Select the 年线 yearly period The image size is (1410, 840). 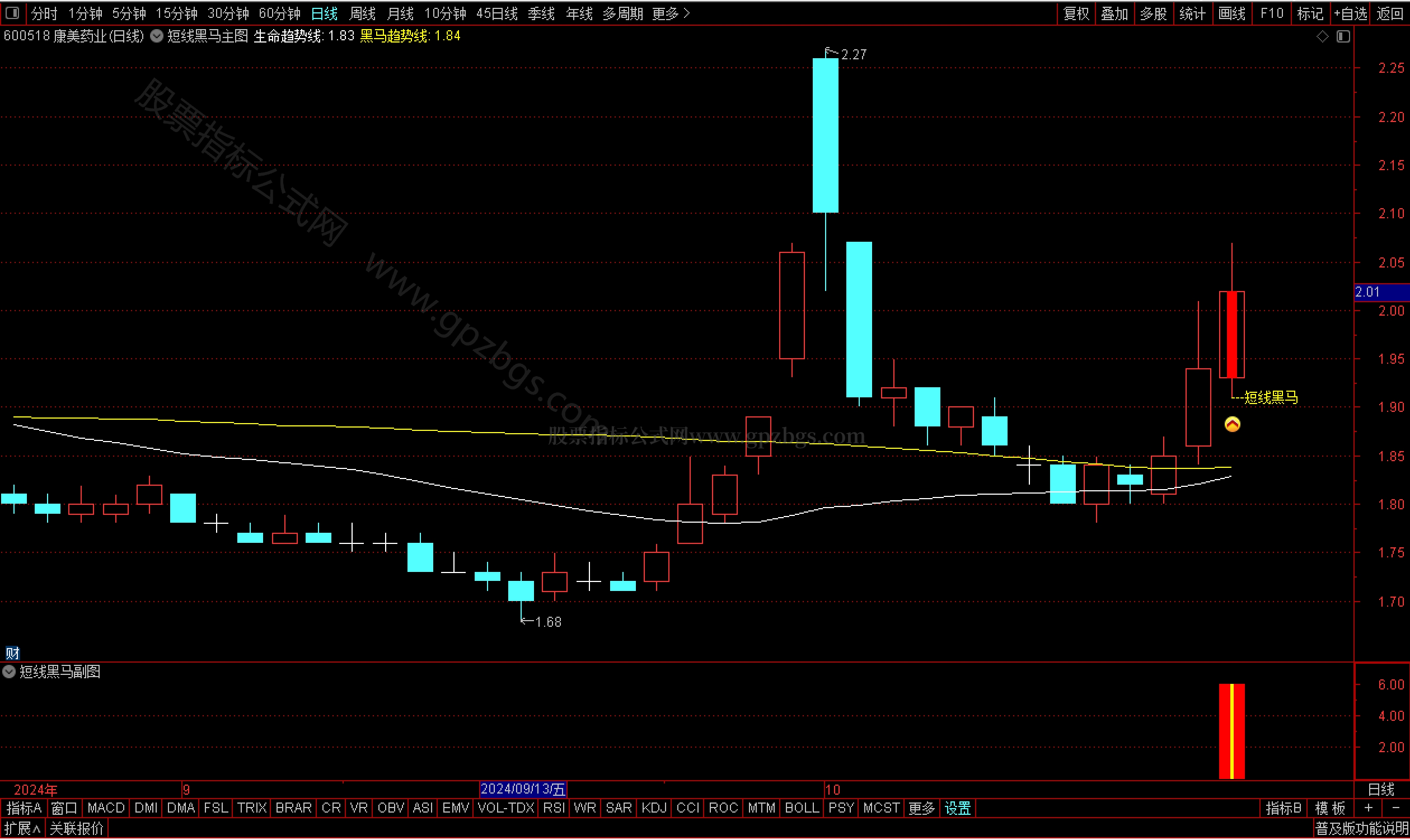[x=579, y=13]
